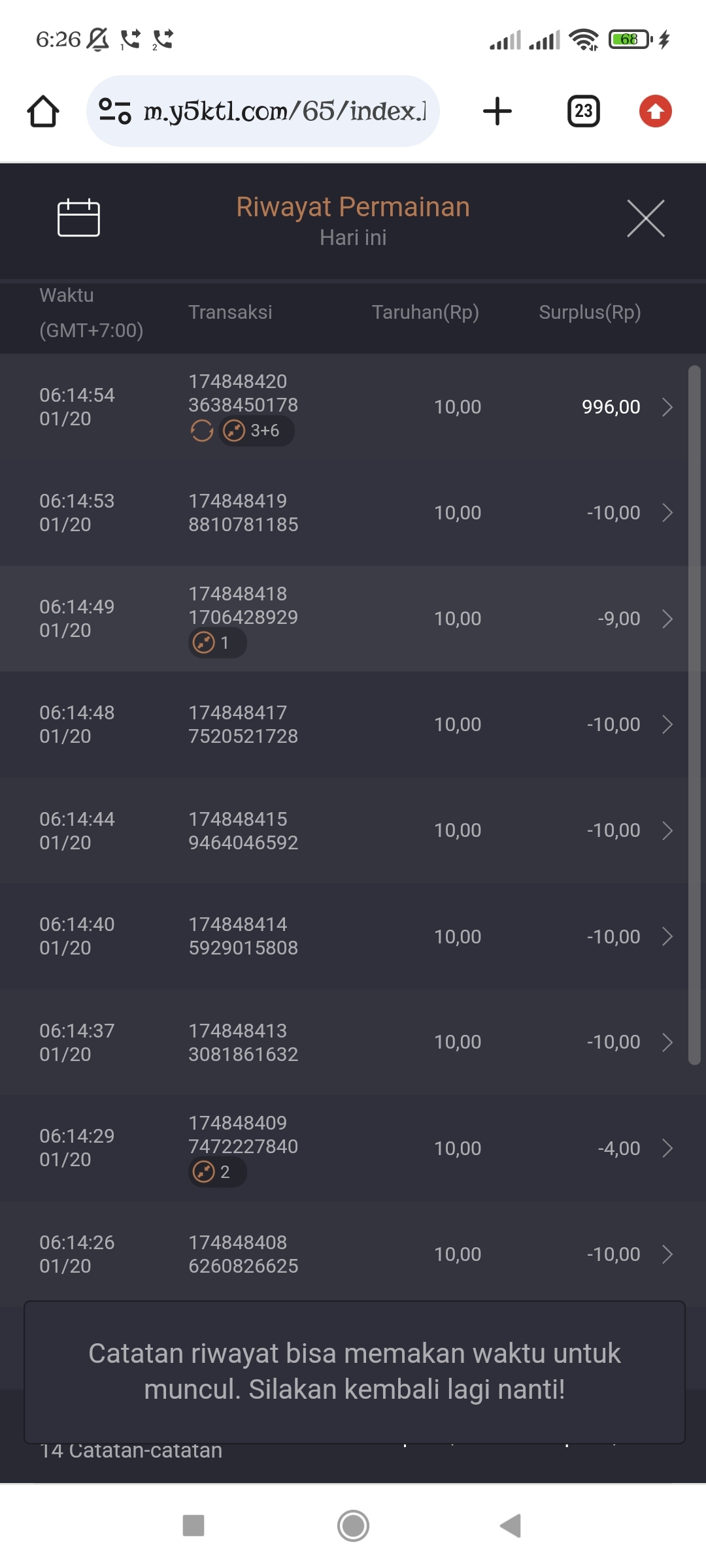Expand the 996,00 surplus row chevron

click(x=667, y=407)
